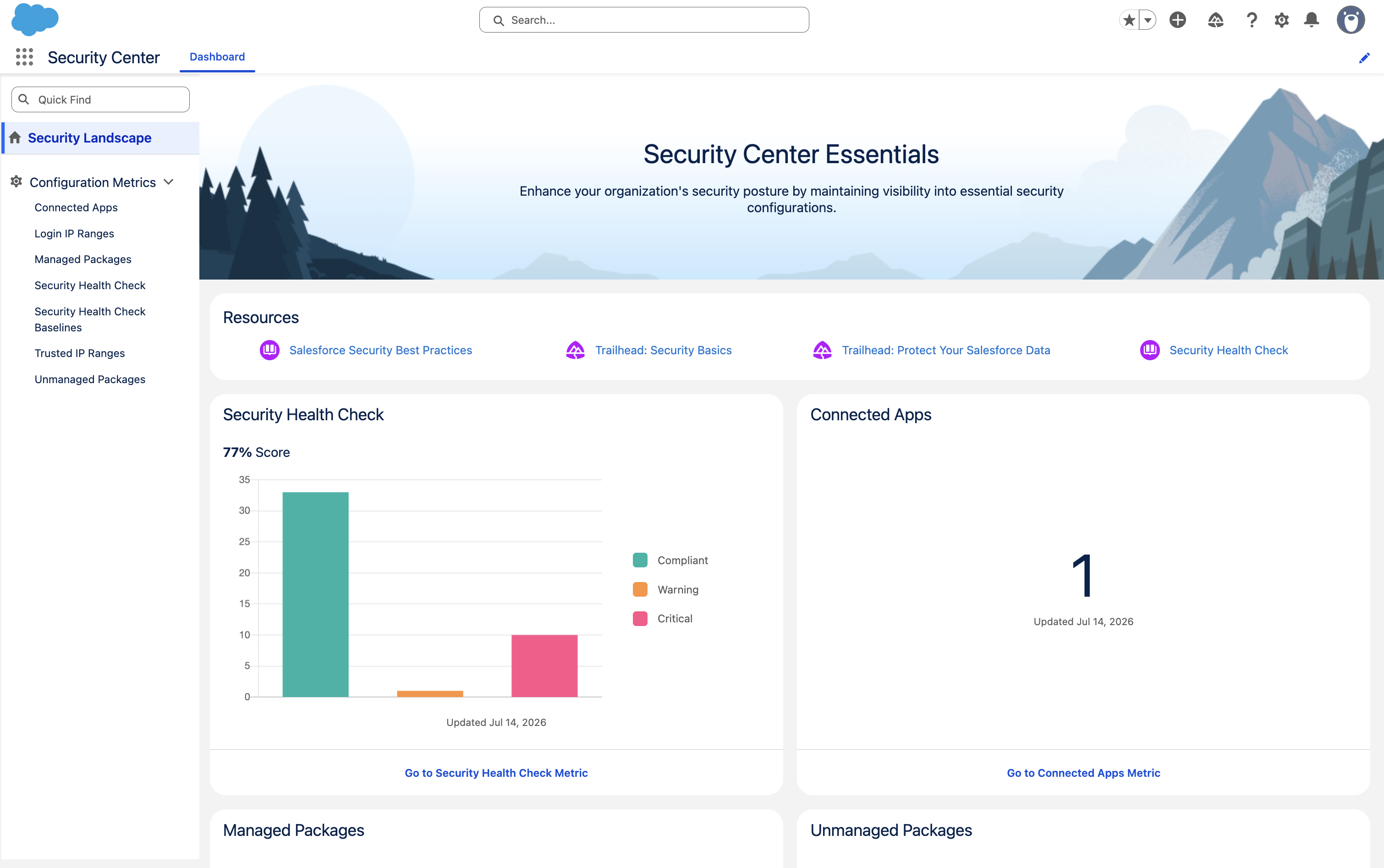
Task: Click the edit page pencil icon
Action: (x=1364, y=58)
